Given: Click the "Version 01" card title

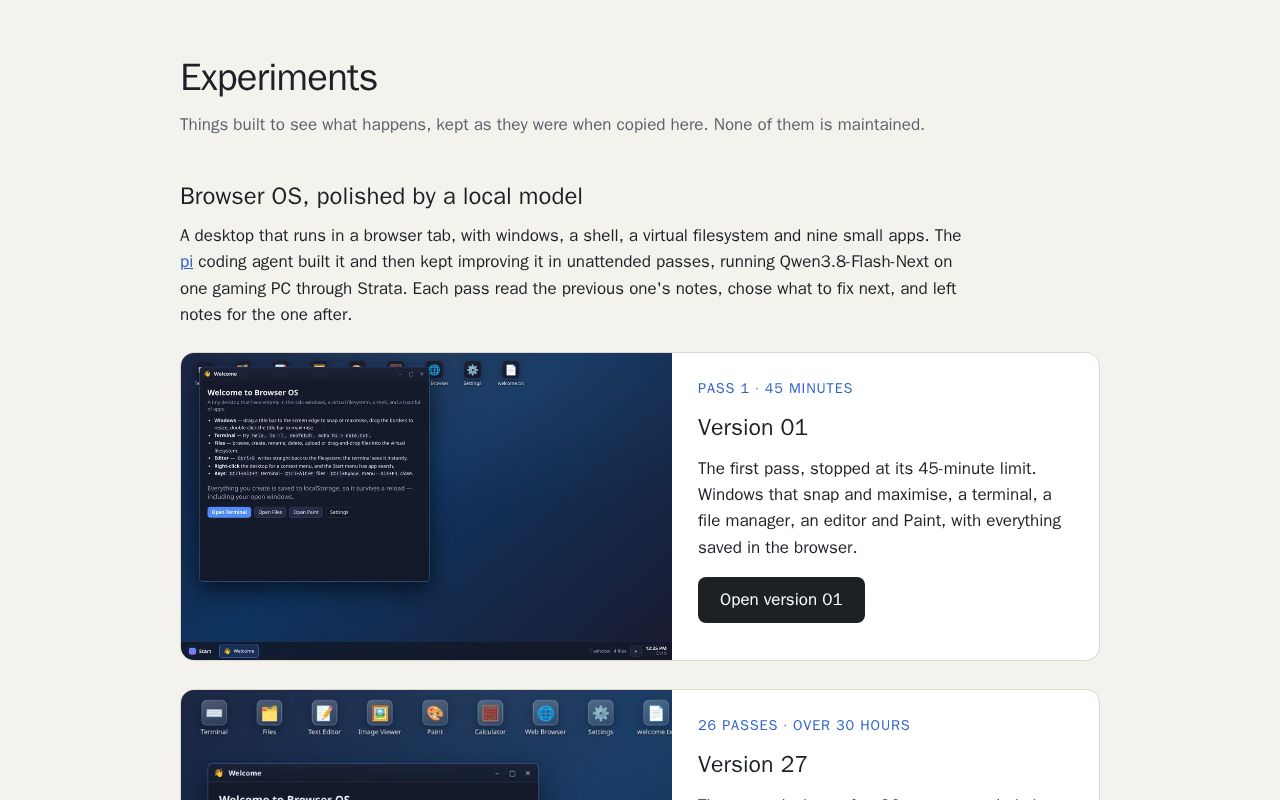Looking at the screenshot, I should (753, 427).
